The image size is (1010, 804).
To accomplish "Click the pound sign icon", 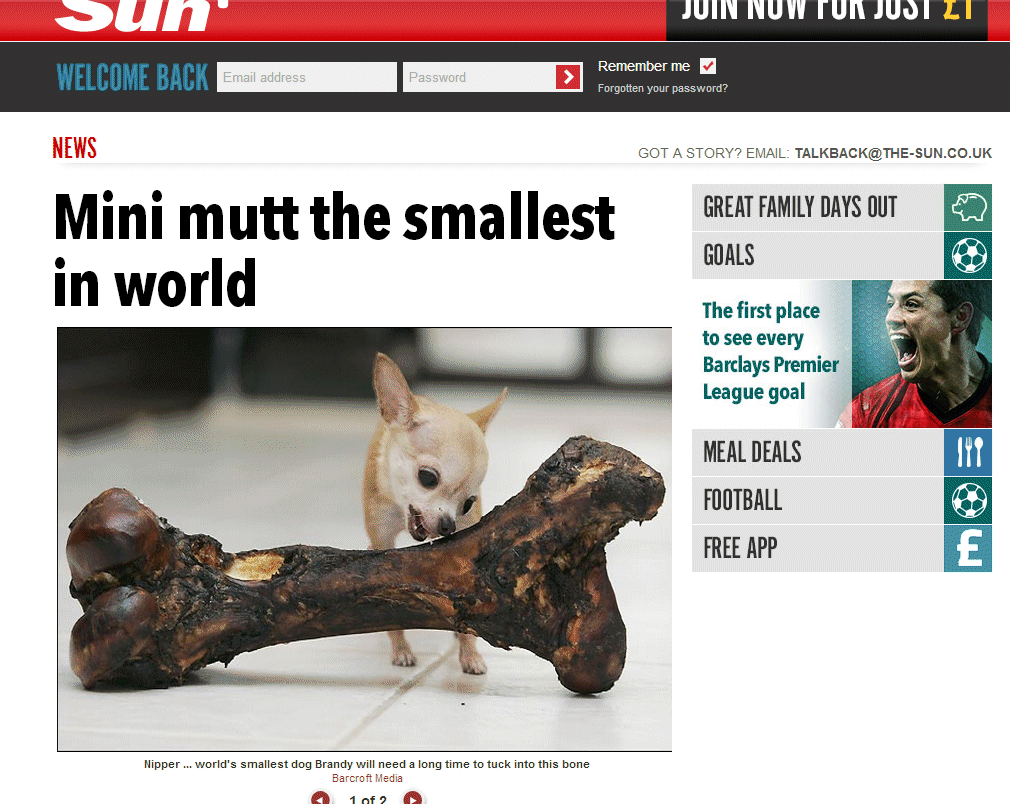I will coord(968,549).
